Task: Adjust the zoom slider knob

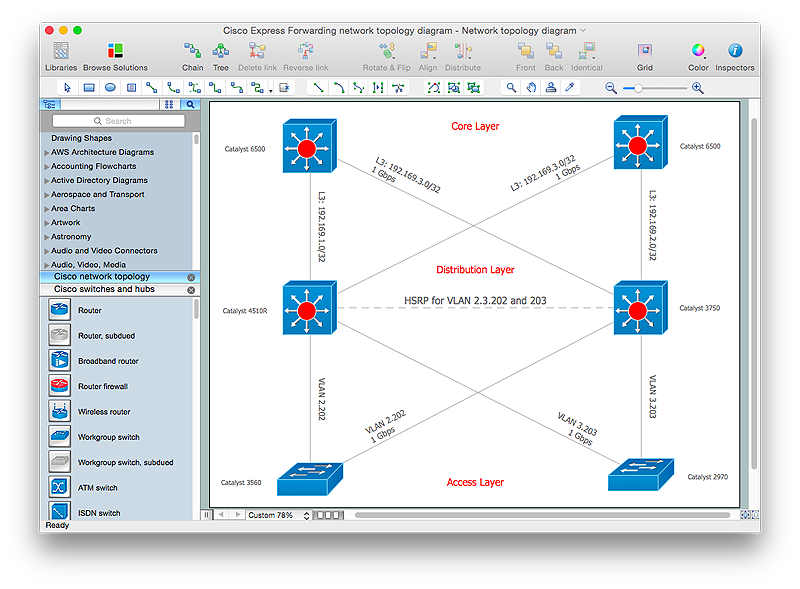Action: (x=638, y=88)
